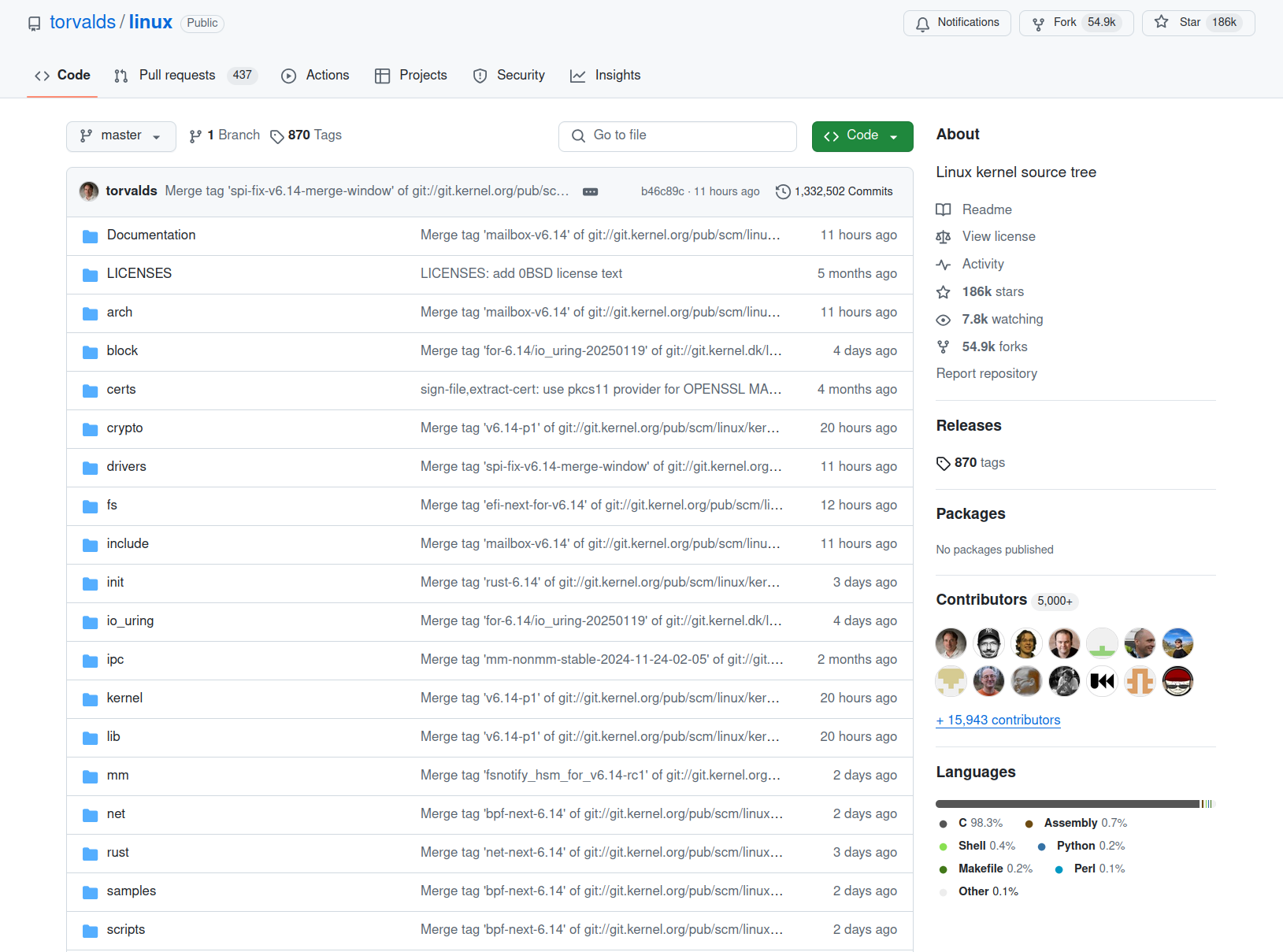Open the commit history clock icon
Image resolution: width=1283 pixels, height=952 pixels.
coord(782,191)
